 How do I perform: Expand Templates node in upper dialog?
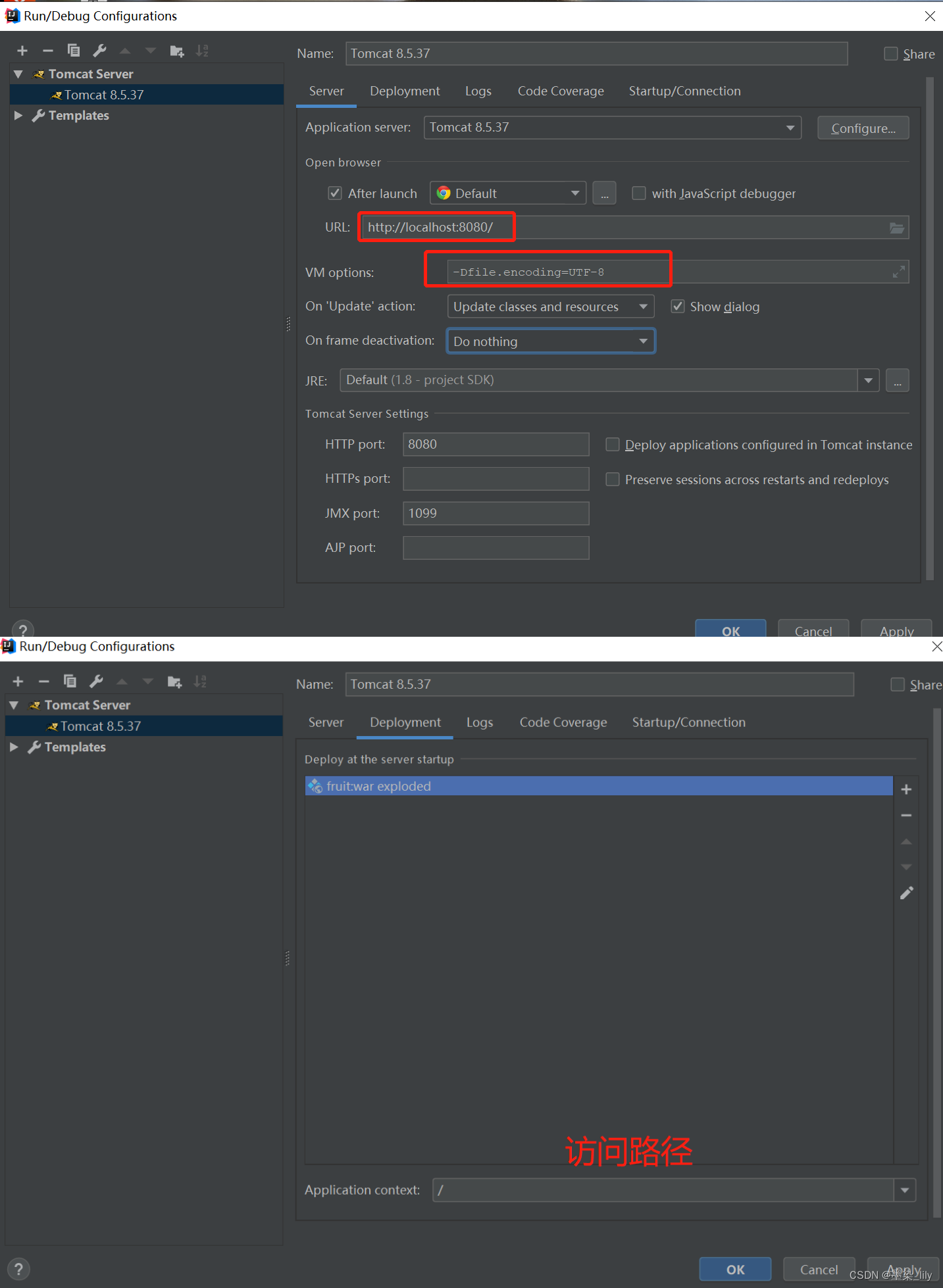click(x=18, y=115)
